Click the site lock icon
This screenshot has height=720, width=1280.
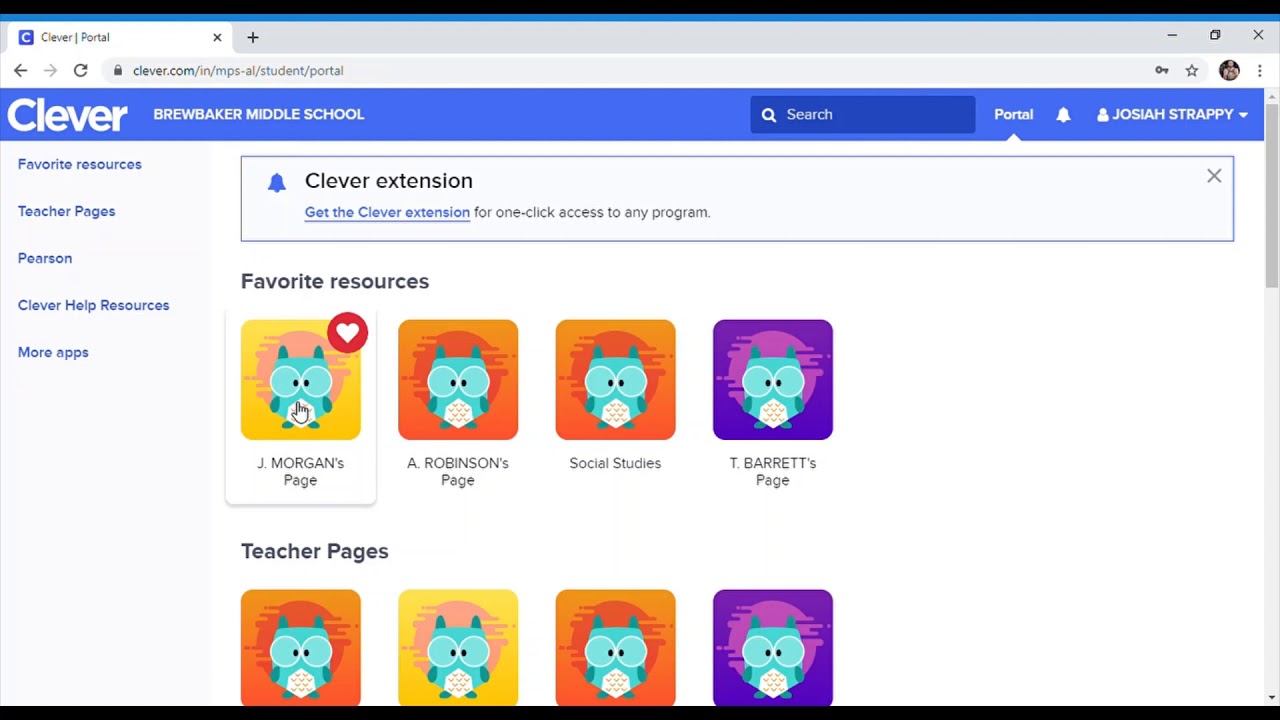tap(118, 71)
